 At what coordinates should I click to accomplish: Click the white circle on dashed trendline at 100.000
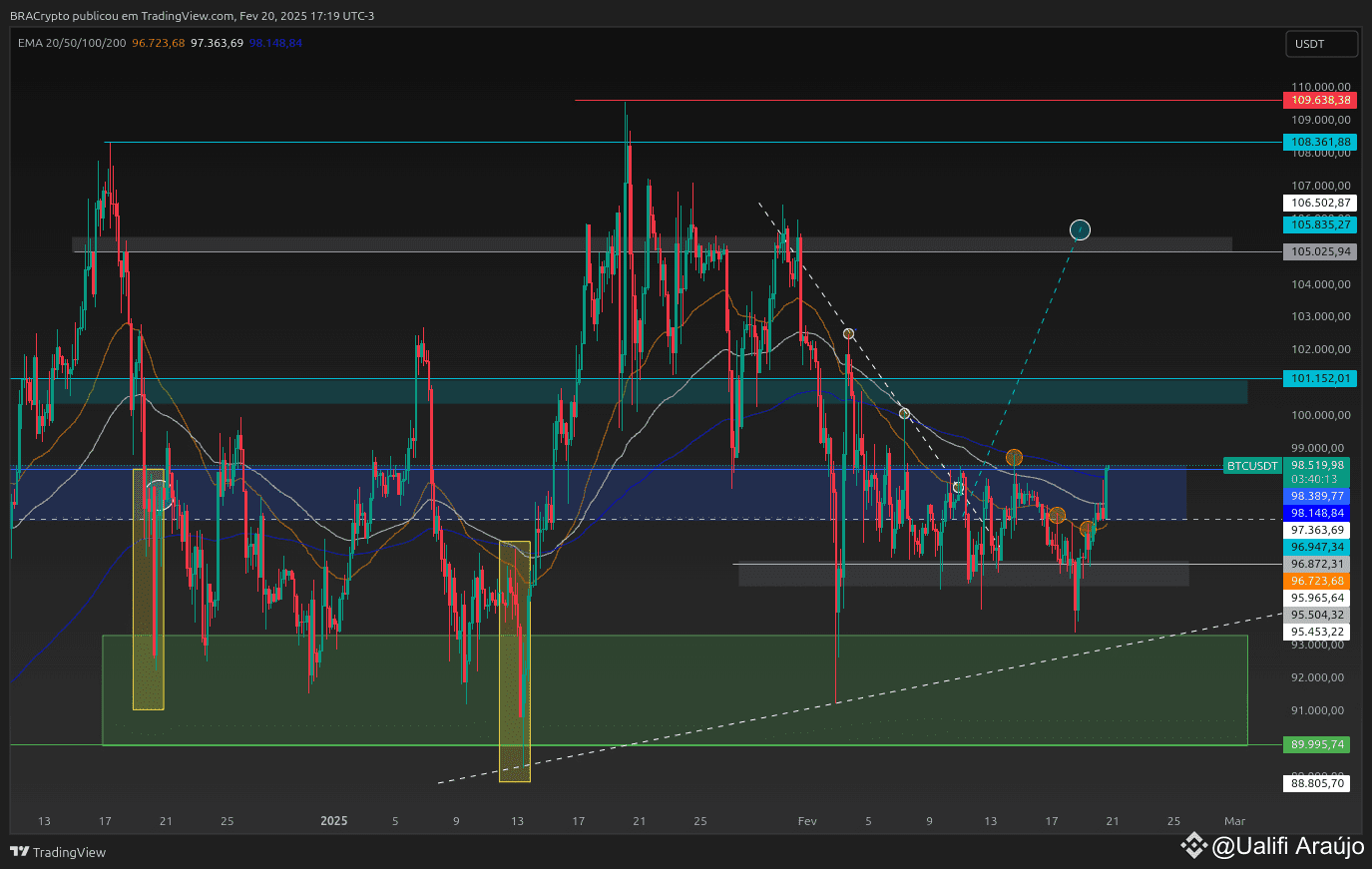[904, 413]
